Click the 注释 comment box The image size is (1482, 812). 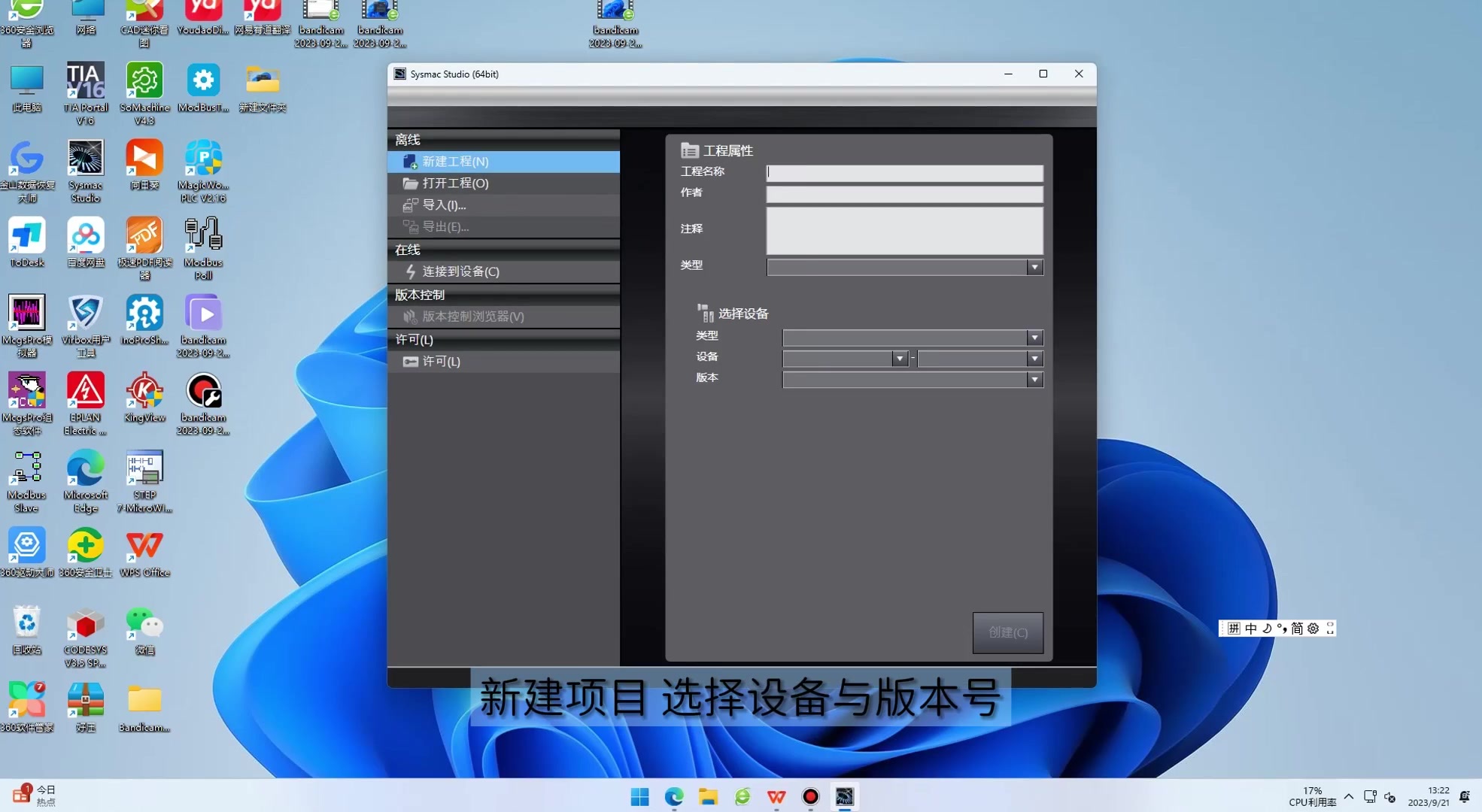pos(904,230)
